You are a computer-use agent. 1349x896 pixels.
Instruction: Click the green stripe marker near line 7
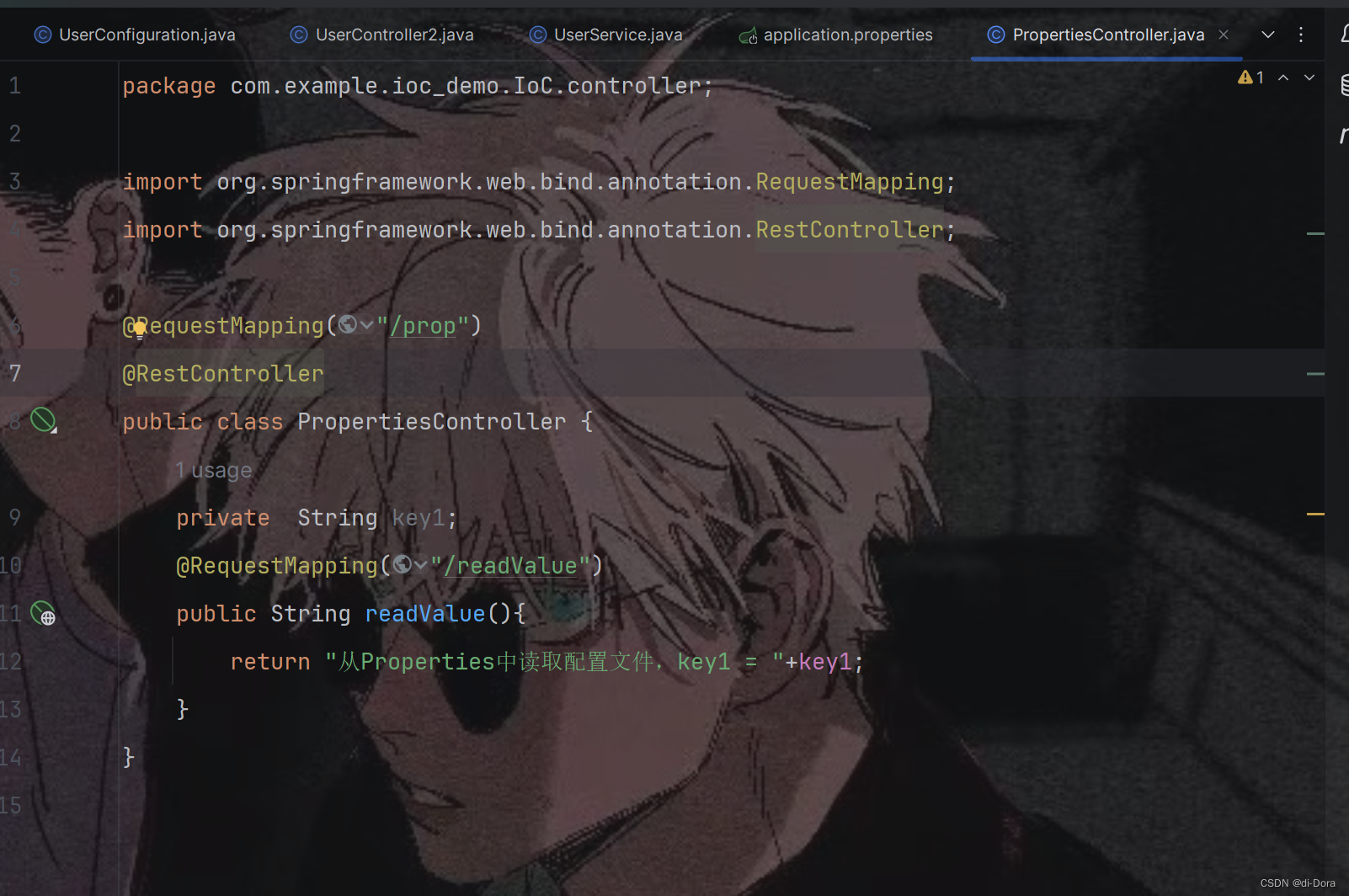(1315, 373)
